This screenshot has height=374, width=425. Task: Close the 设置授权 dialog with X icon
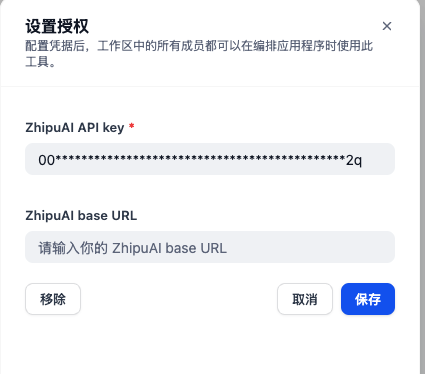click(x=387, y=26)
